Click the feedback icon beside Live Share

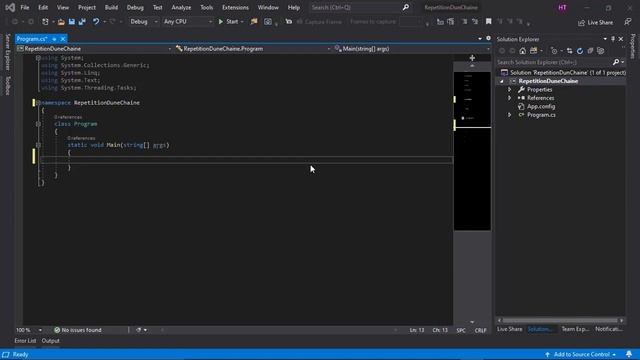point(627,22)
